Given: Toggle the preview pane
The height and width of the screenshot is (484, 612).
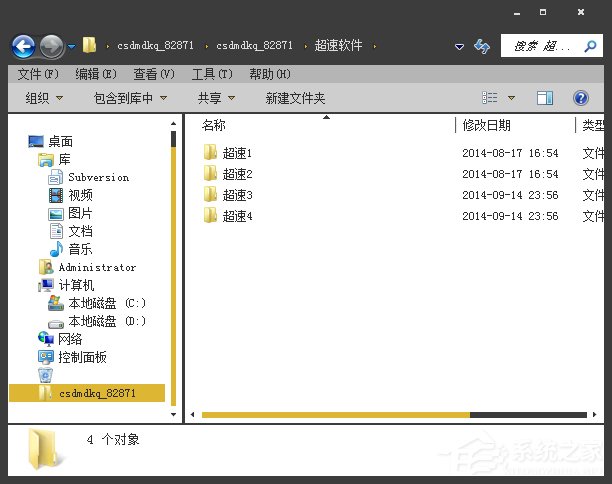Looking at the screenshot, I should [545, 98].
